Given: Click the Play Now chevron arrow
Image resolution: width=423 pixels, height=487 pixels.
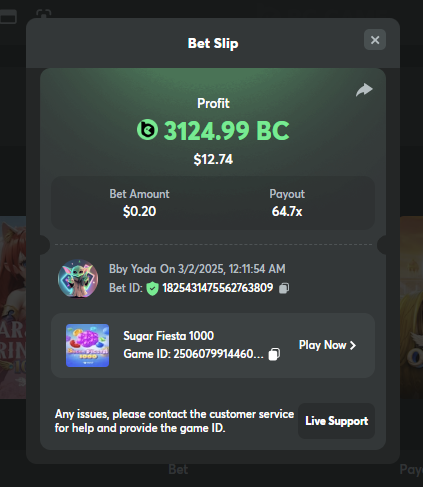Looking at the screenshot, I should 353,345.
